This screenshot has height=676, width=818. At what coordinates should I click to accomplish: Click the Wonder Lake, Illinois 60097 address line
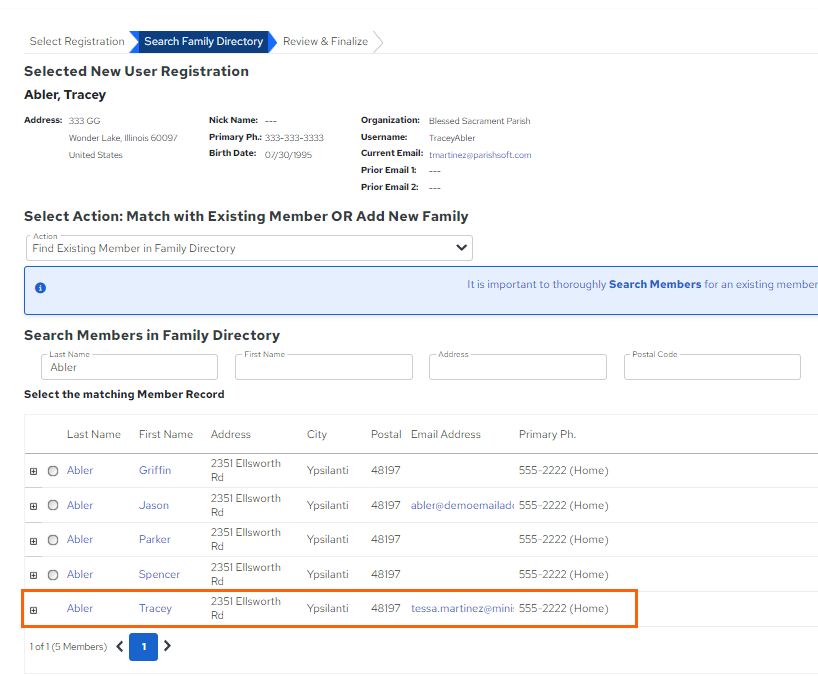click(x=123, y=138)
